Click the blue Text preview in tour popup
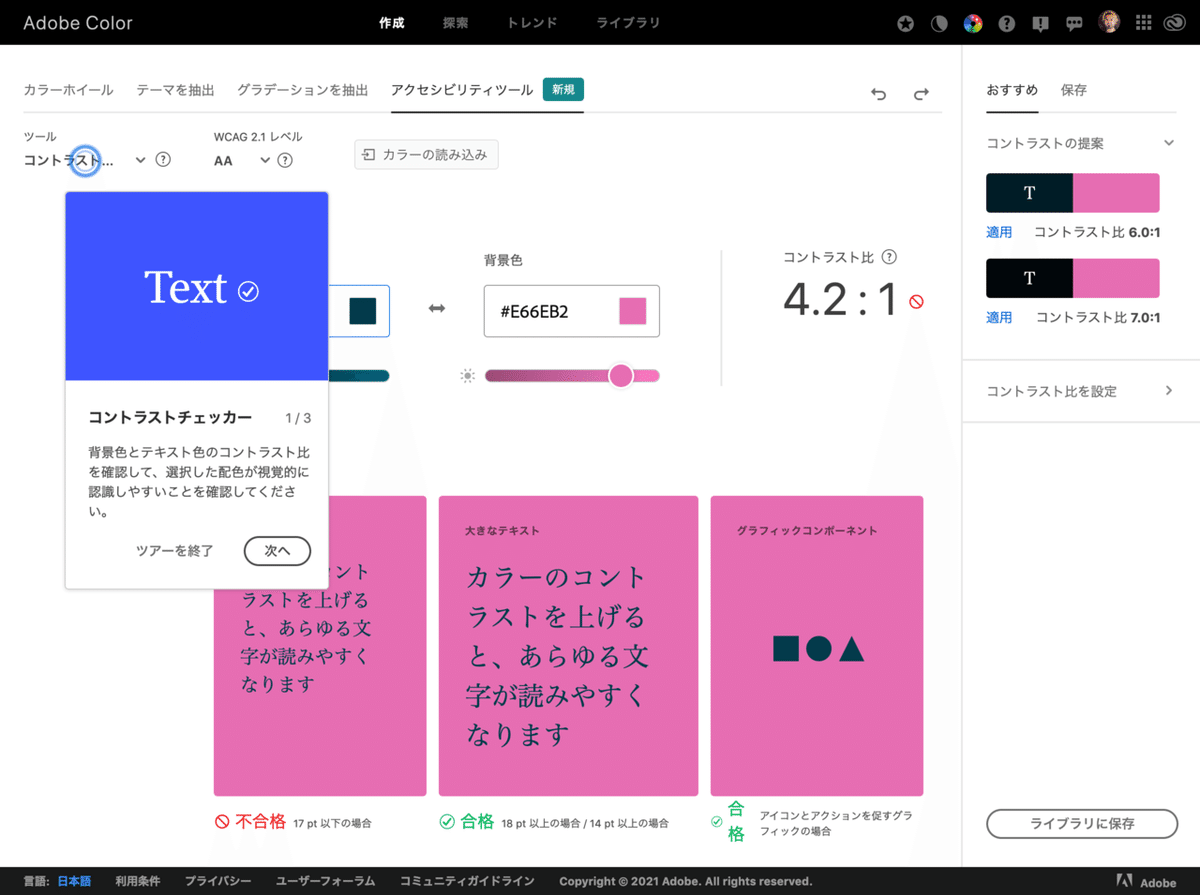Viewport: 1200px width, 895px height. 197,286
